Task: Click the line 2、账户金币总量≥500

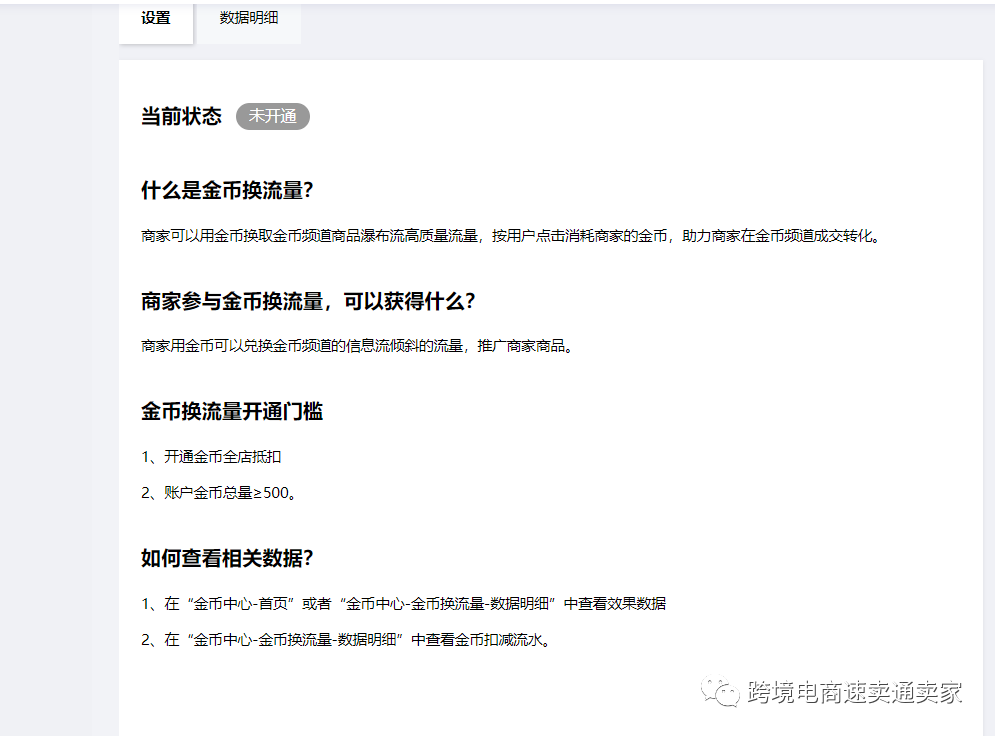Action: coord(219,493)
